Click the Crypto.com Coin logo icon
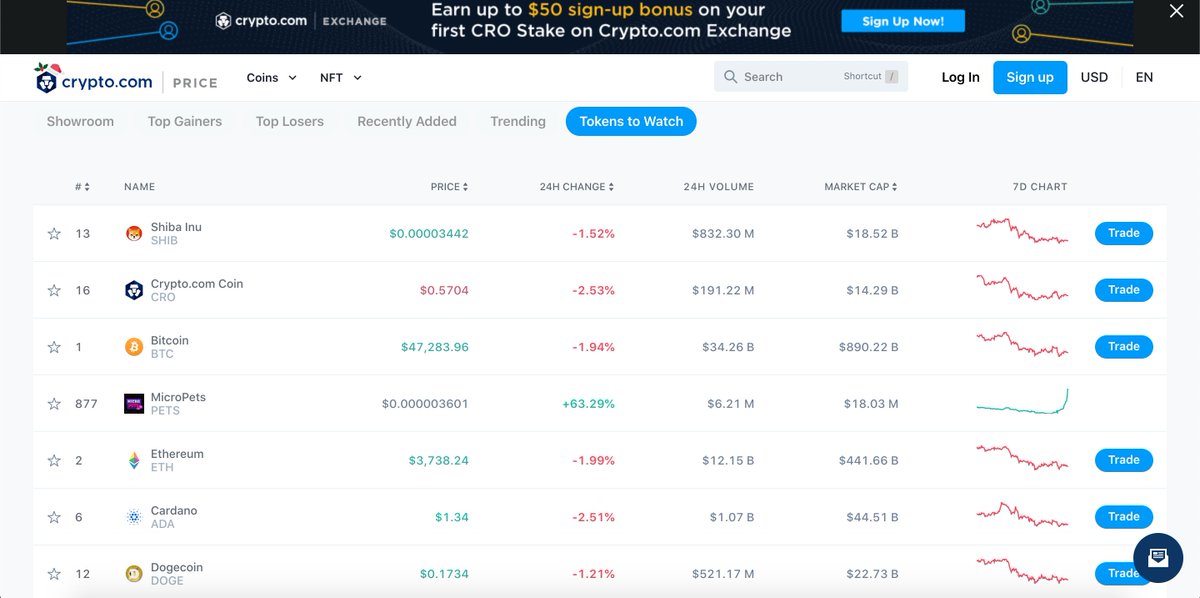1200x598 pixels. click(134, 290)
